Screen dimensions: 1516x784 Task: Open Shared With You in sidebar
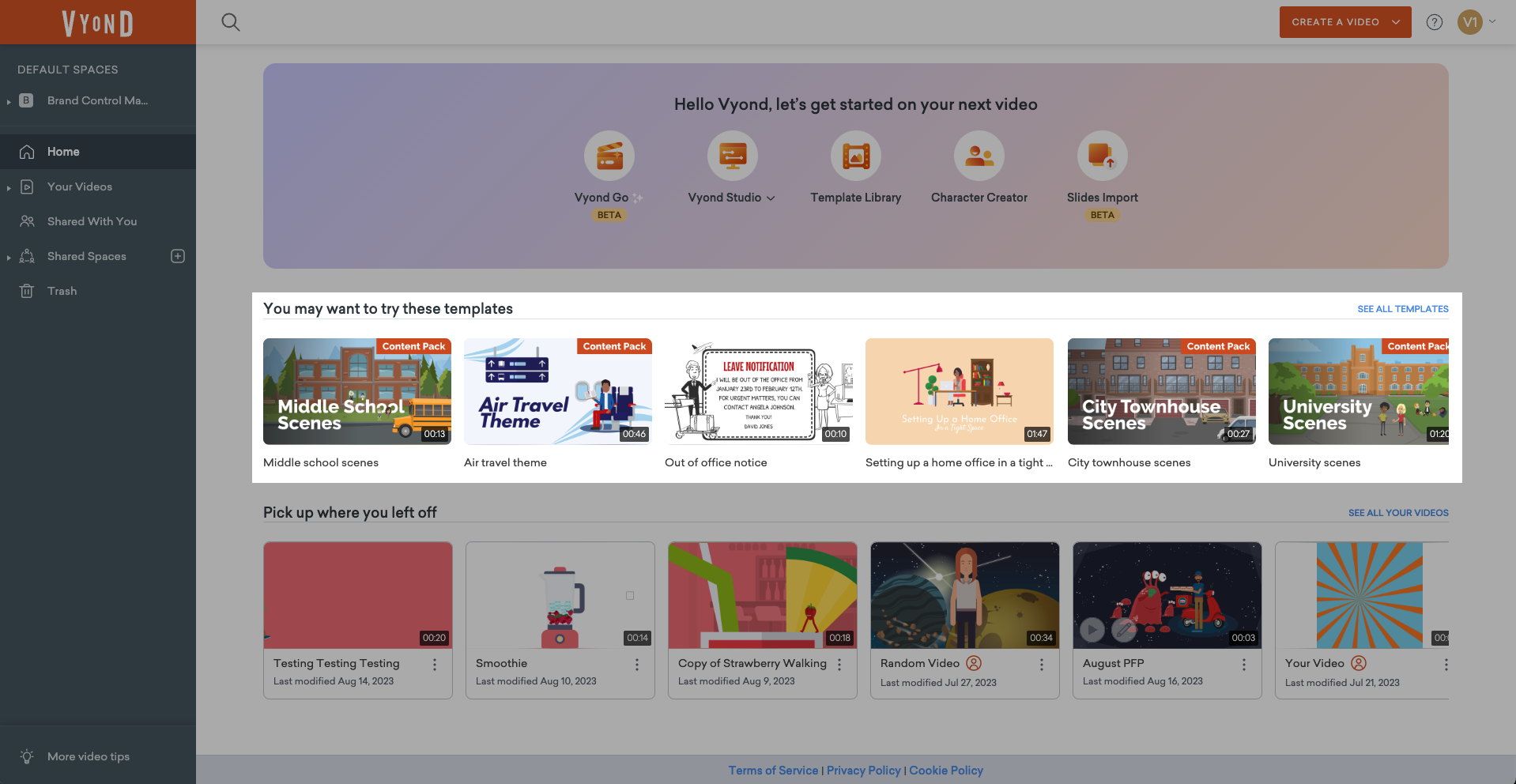click(98, 221)
